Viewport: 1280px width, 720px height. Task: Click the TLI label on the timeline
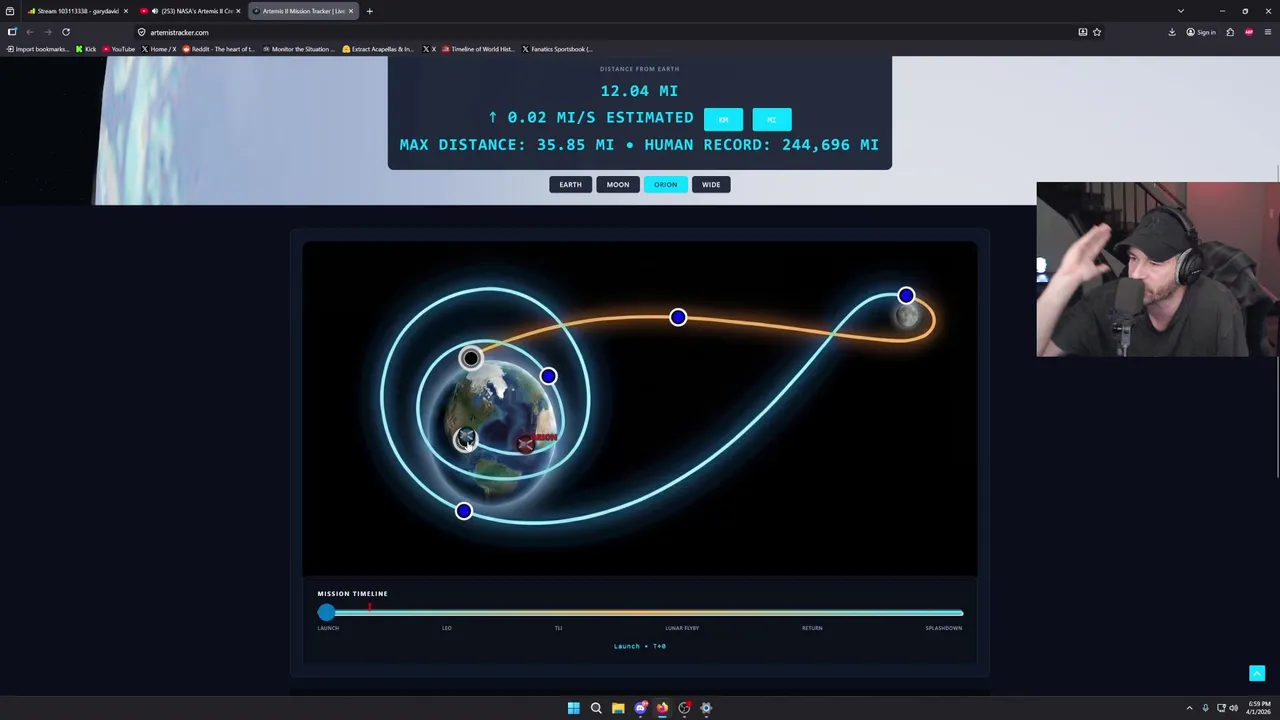[558, 628]
